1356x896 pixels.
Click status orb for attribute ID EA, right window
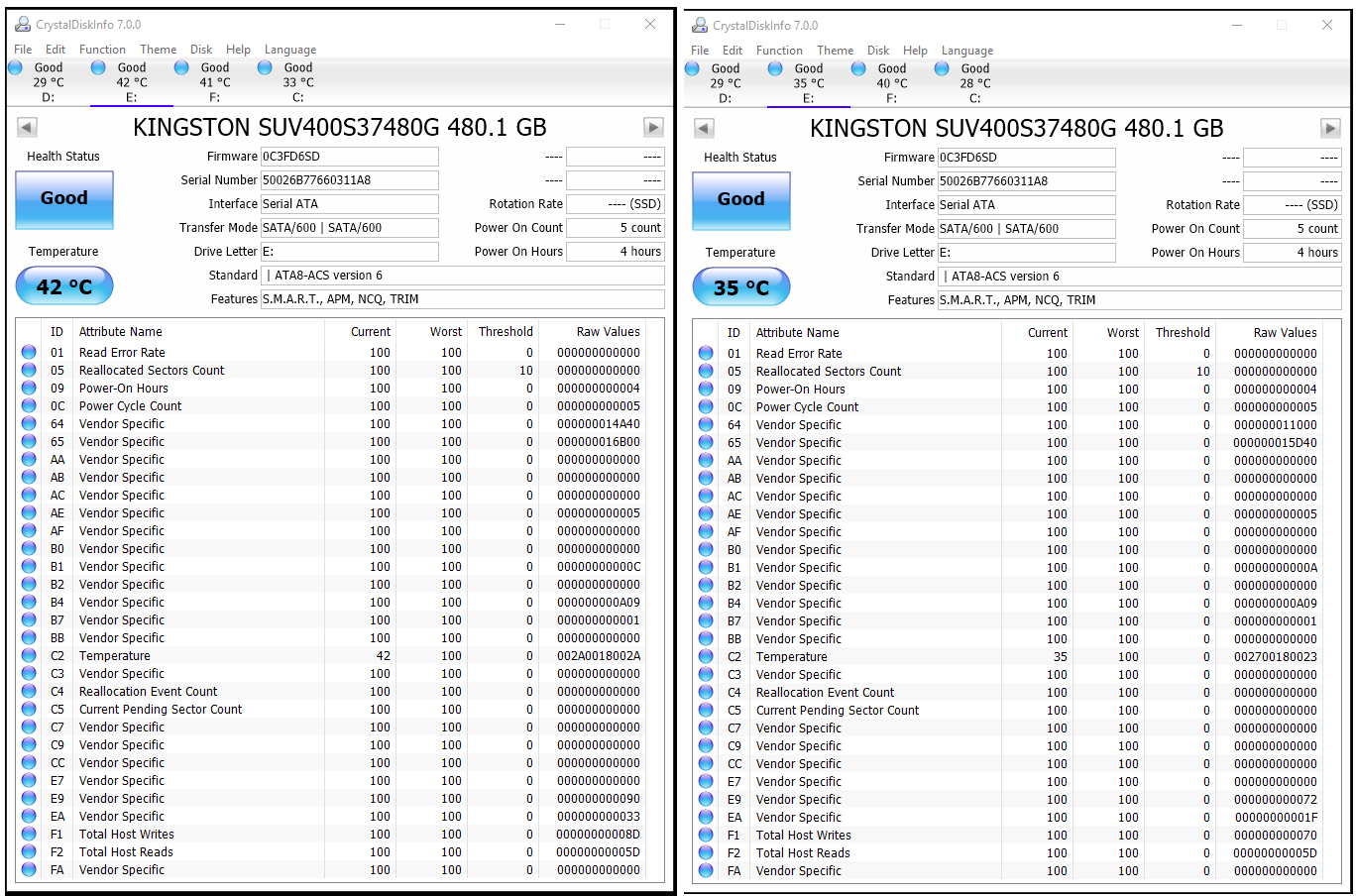coord(706,817)
